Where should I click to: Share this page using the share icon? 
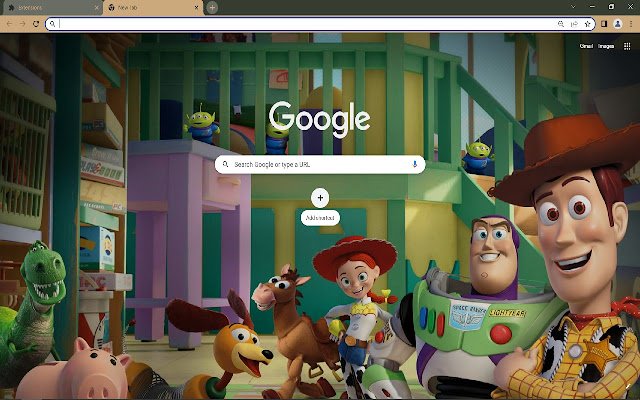pos(574,24)
